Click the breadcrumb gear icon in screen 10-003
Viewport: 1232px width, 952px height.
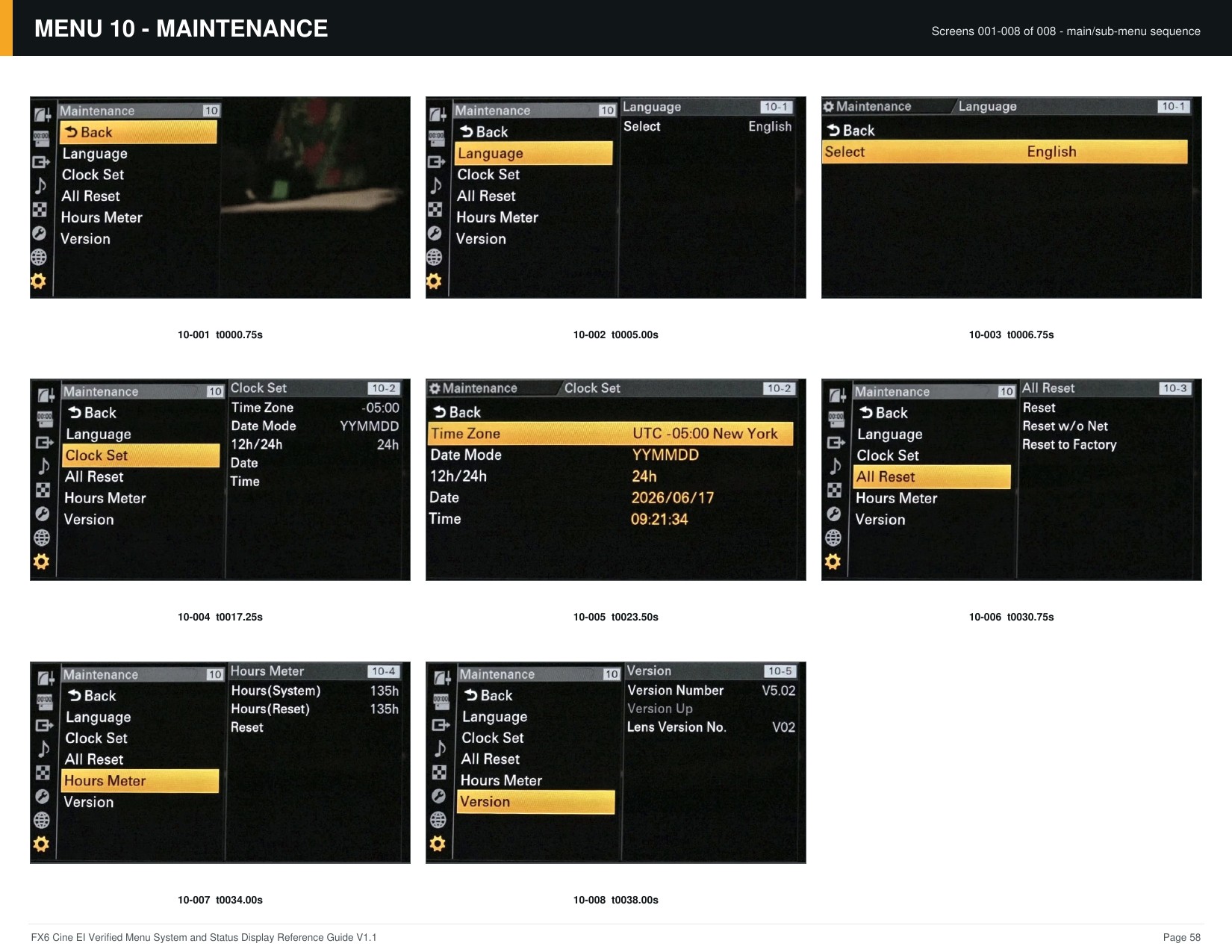(x=828, y=107)
